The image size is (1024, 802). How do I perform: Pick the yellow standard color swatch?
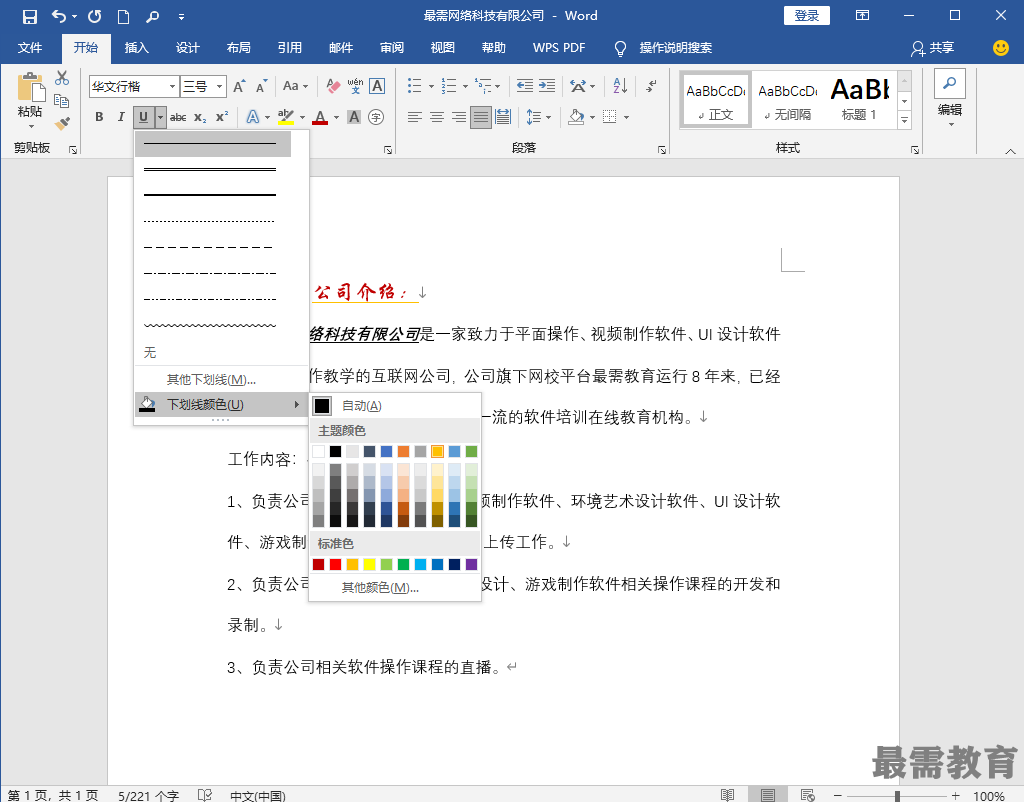[370, 564]
